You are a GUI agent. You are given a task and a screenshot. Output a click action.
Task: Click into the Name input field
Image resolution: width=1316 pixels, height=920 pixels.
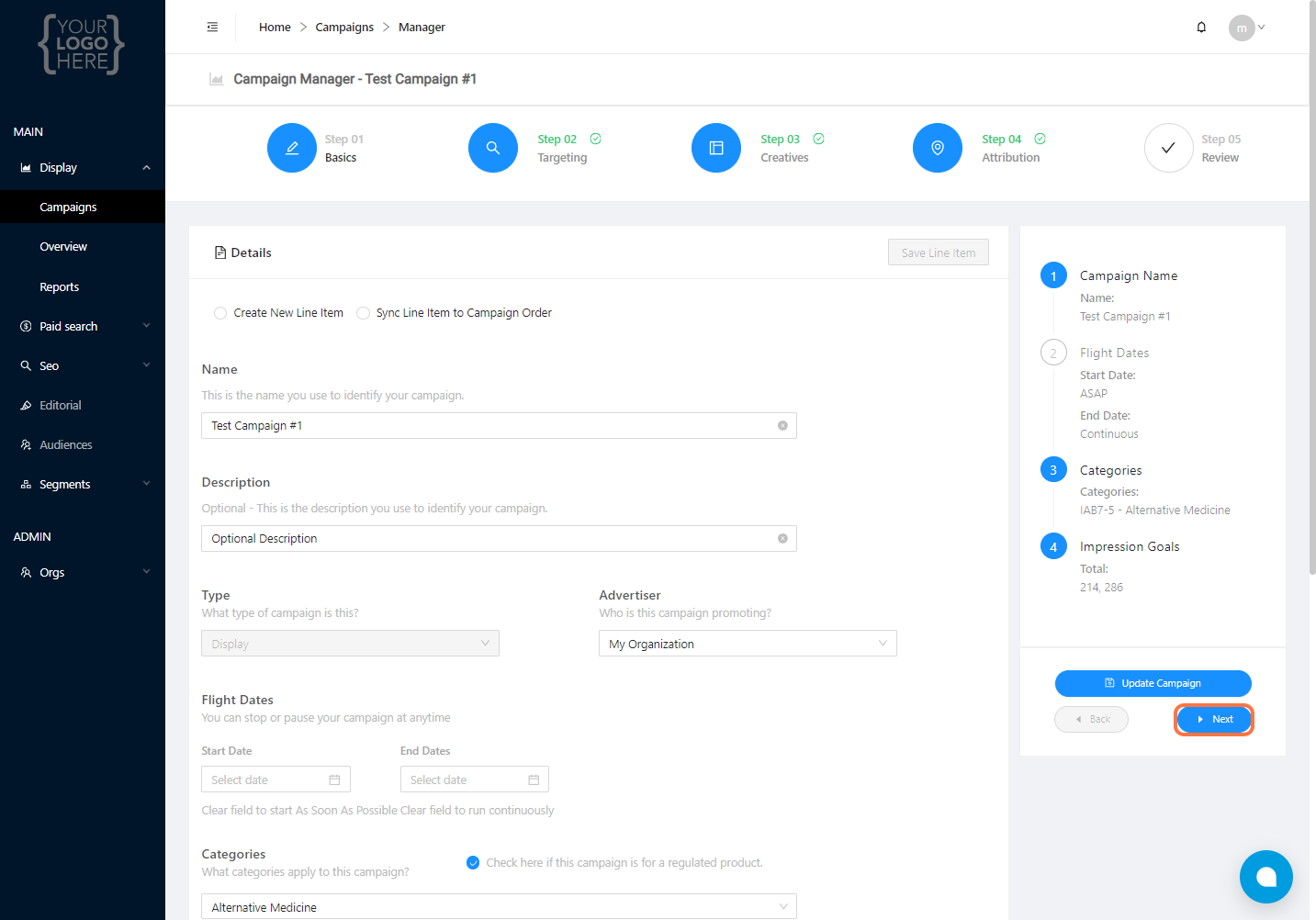click(499, 426)
